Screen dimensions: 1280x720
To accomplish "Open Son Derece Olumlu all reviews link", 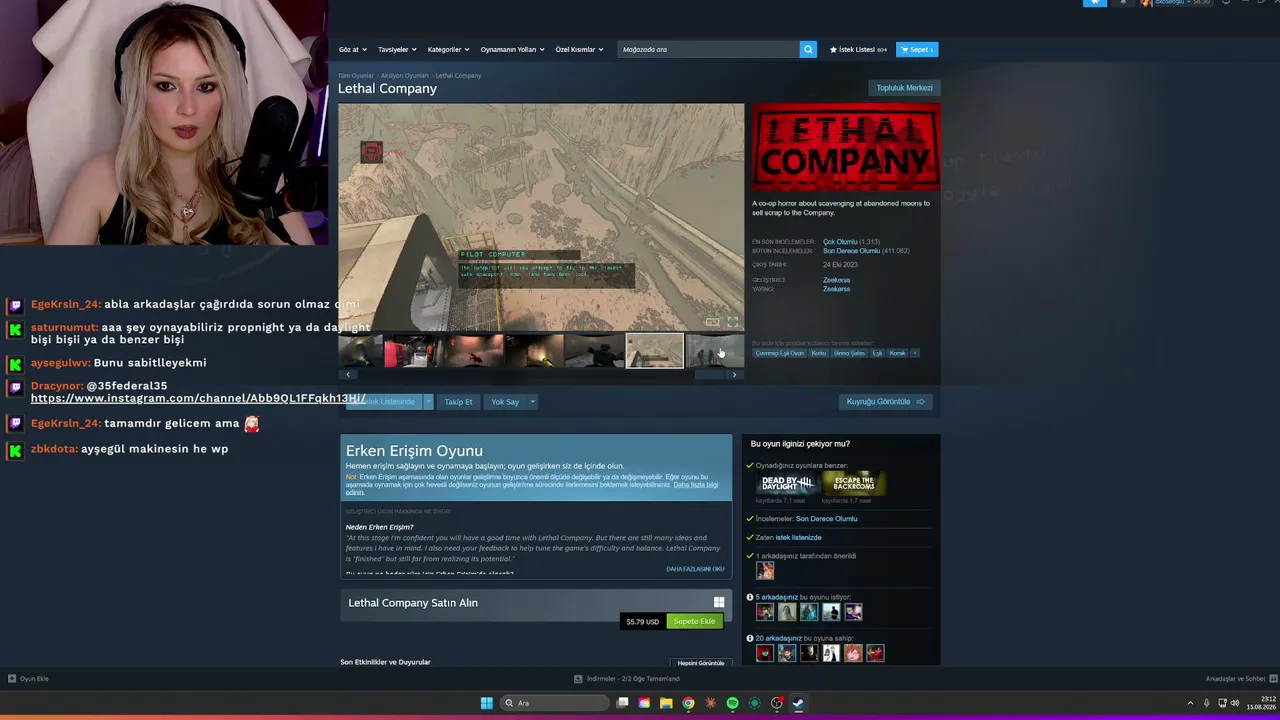I will (851, 251).
